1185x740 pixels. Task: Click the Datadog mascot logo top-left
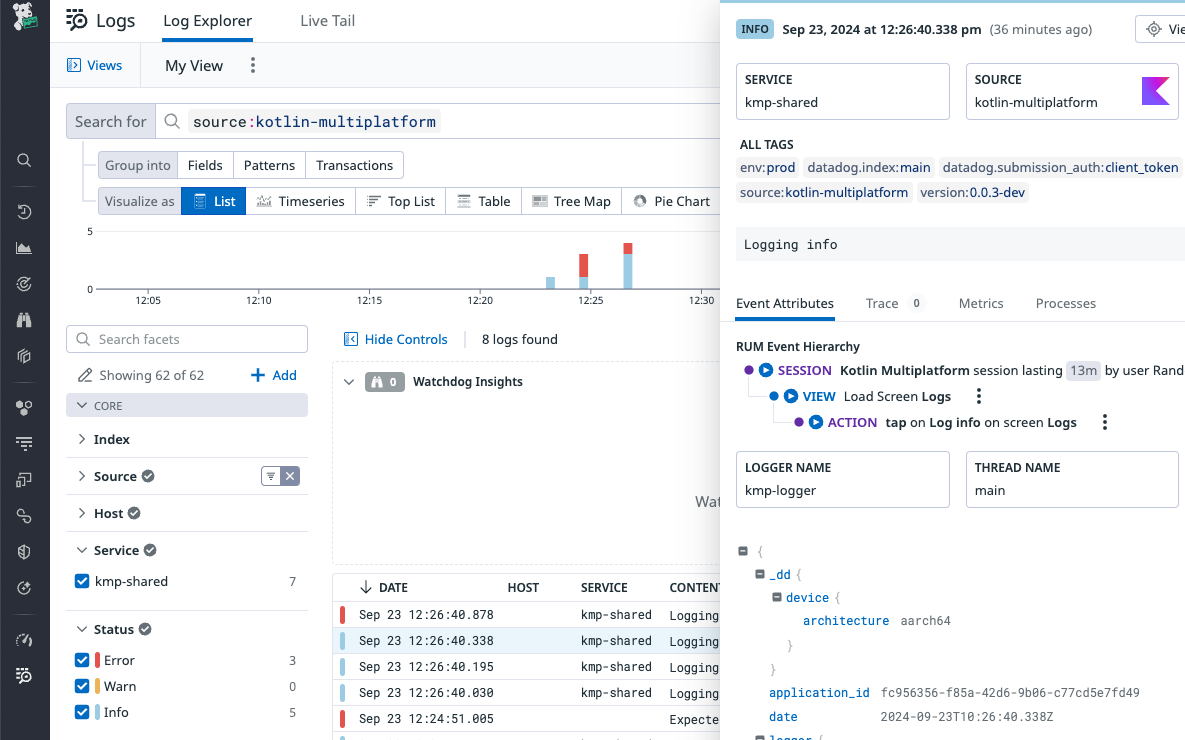click(22, 15)
